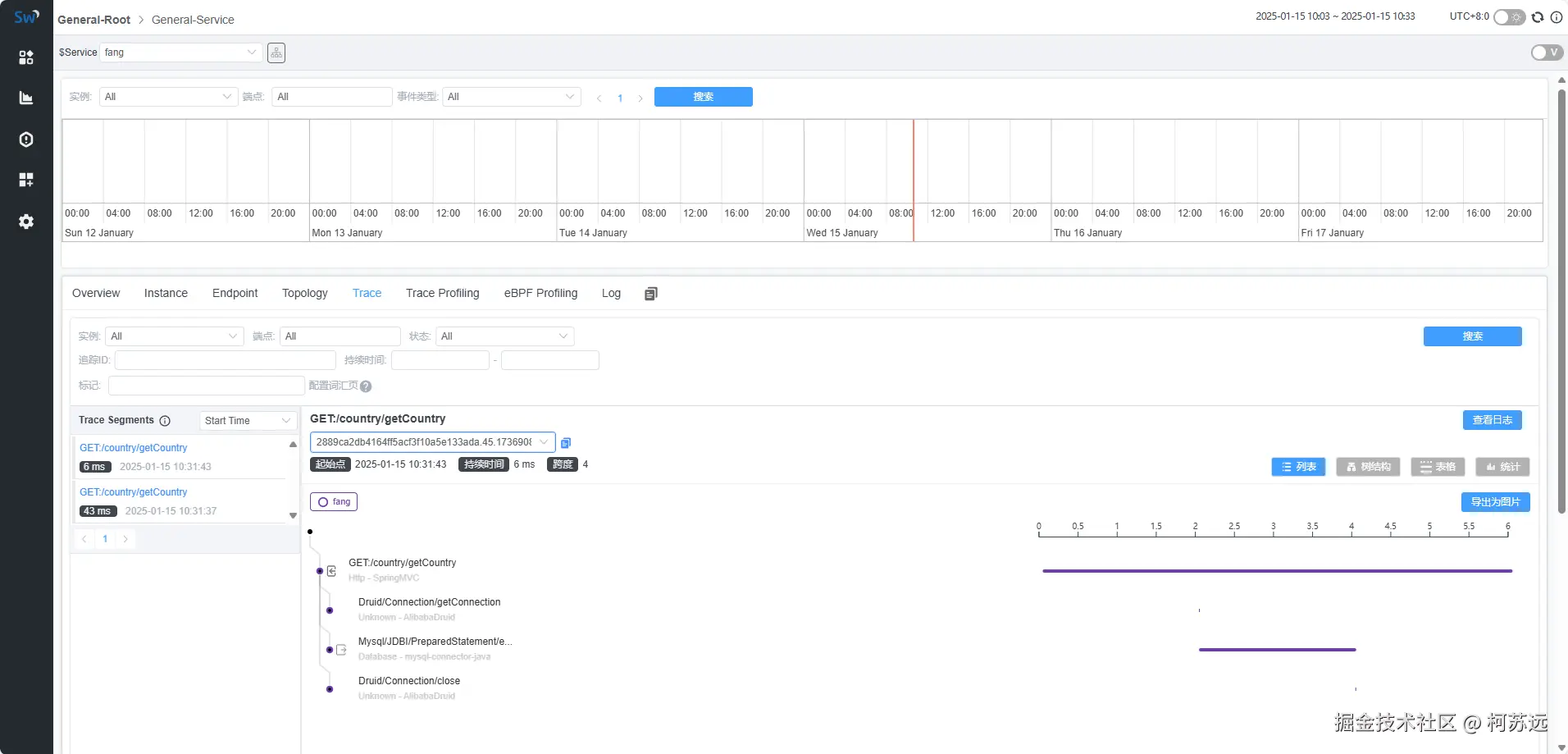Click the down arrow in trace segment list
Viewport: 1568px width, 754px height.
[x=293, y=516]
